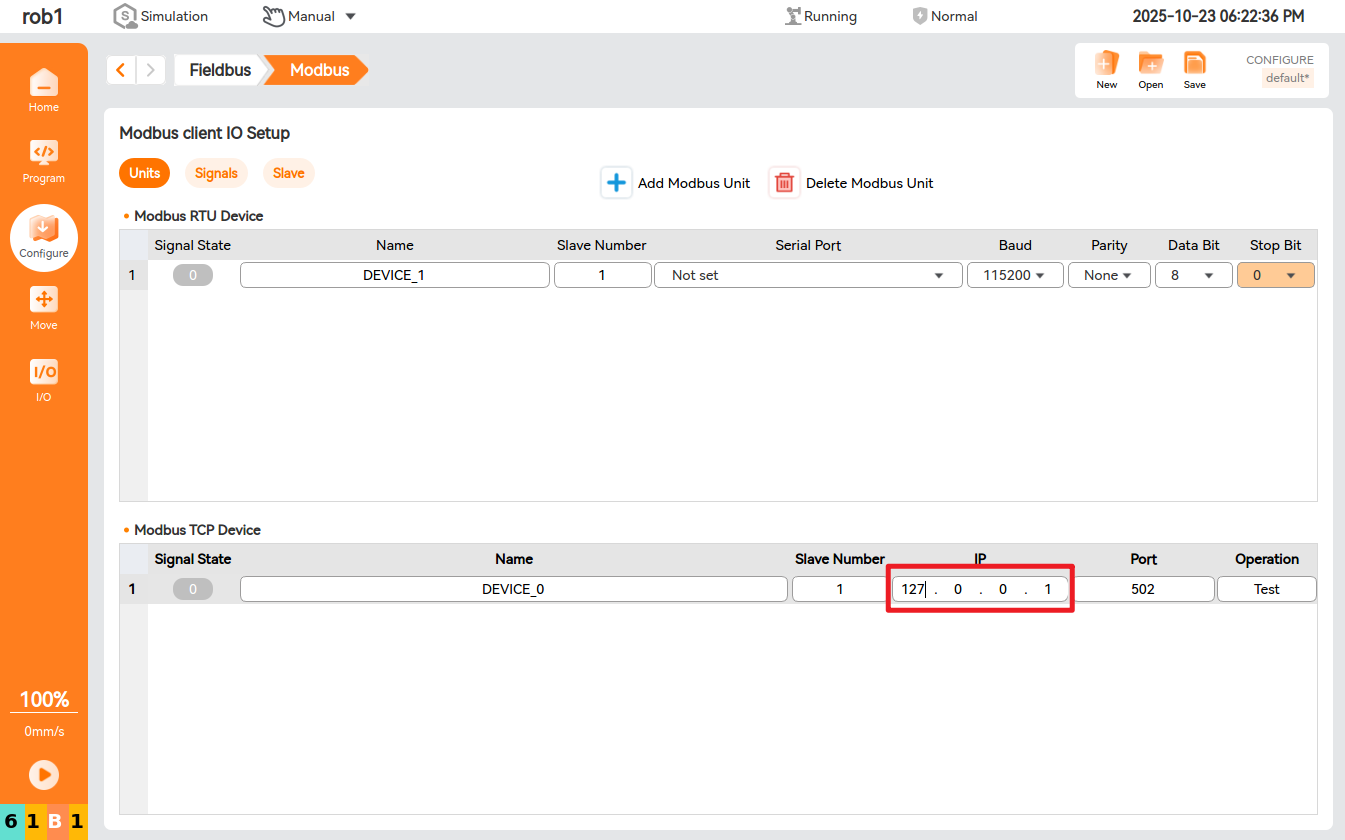The image size is (1345, 840).
Task: Click the back navigation arrow
Action: point(121,70)
